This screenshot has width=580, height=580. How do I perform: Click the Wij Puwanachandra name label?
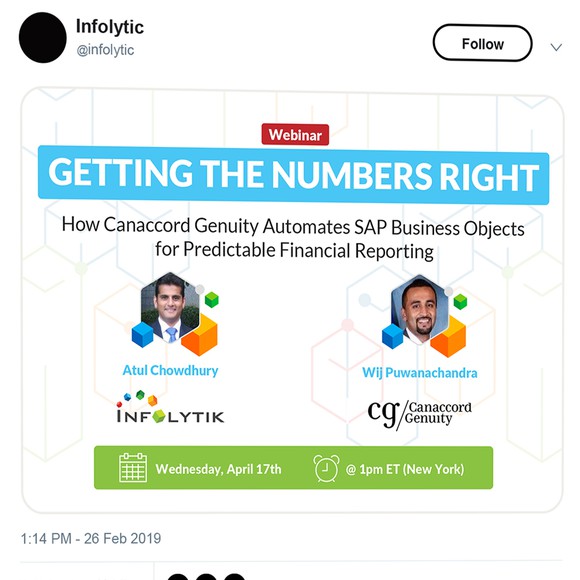pyautogui.click(x=420, y=372)
